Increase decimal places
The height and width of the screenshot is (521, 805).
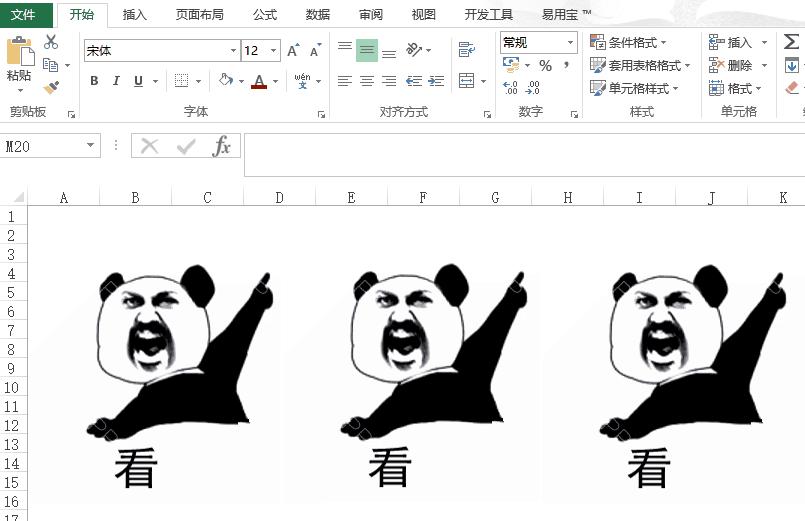pos(510,88)
